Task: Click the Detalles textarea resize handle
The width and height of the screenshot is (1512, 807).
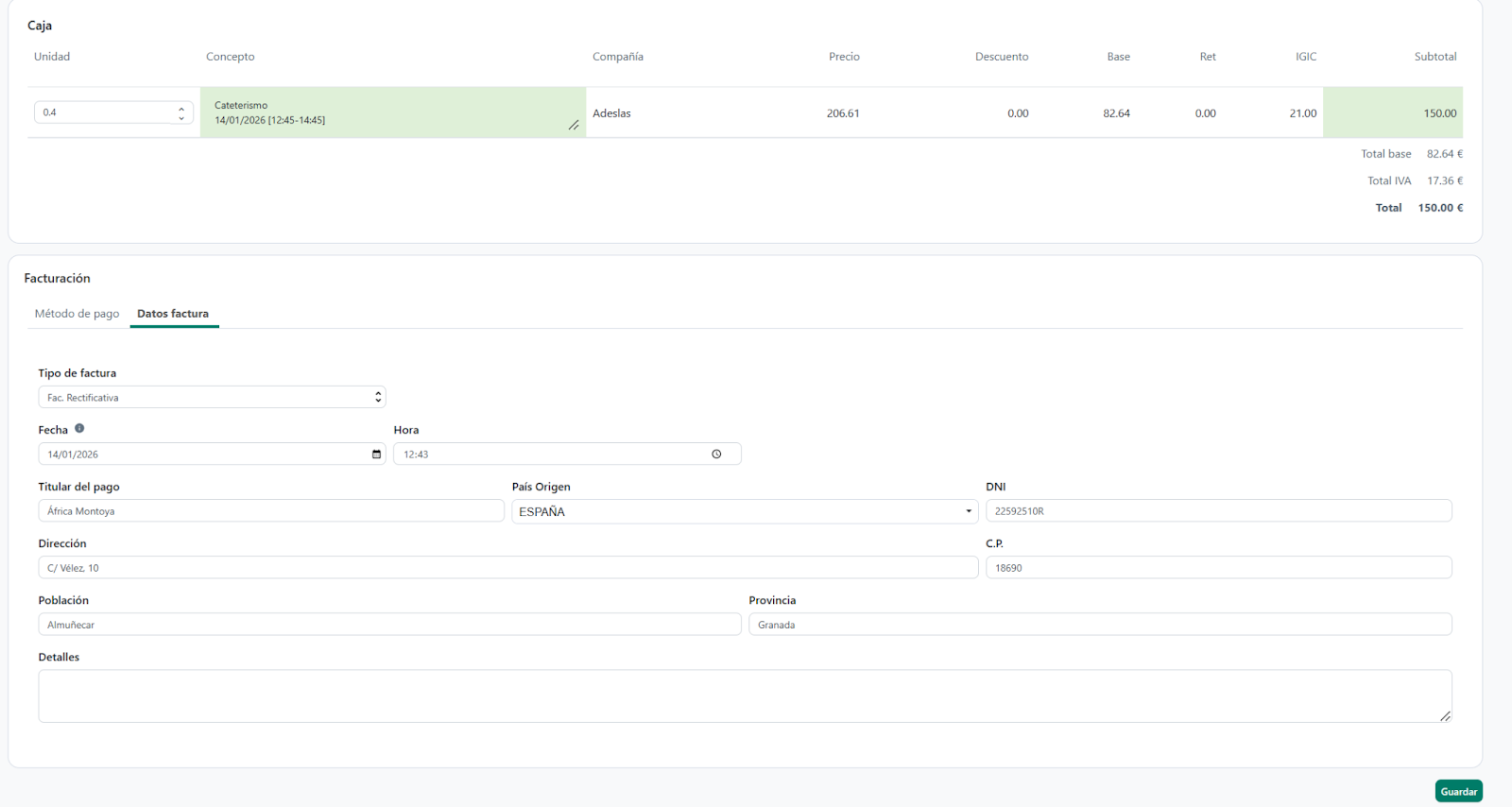Action: 1445,716
